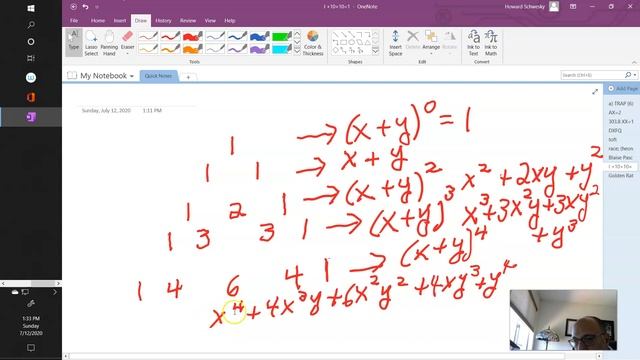The width and height of the screenshot is (640, 360).
Task: Convert with Ink to Text
Action: pyautogui.click(x=473, y=42)
